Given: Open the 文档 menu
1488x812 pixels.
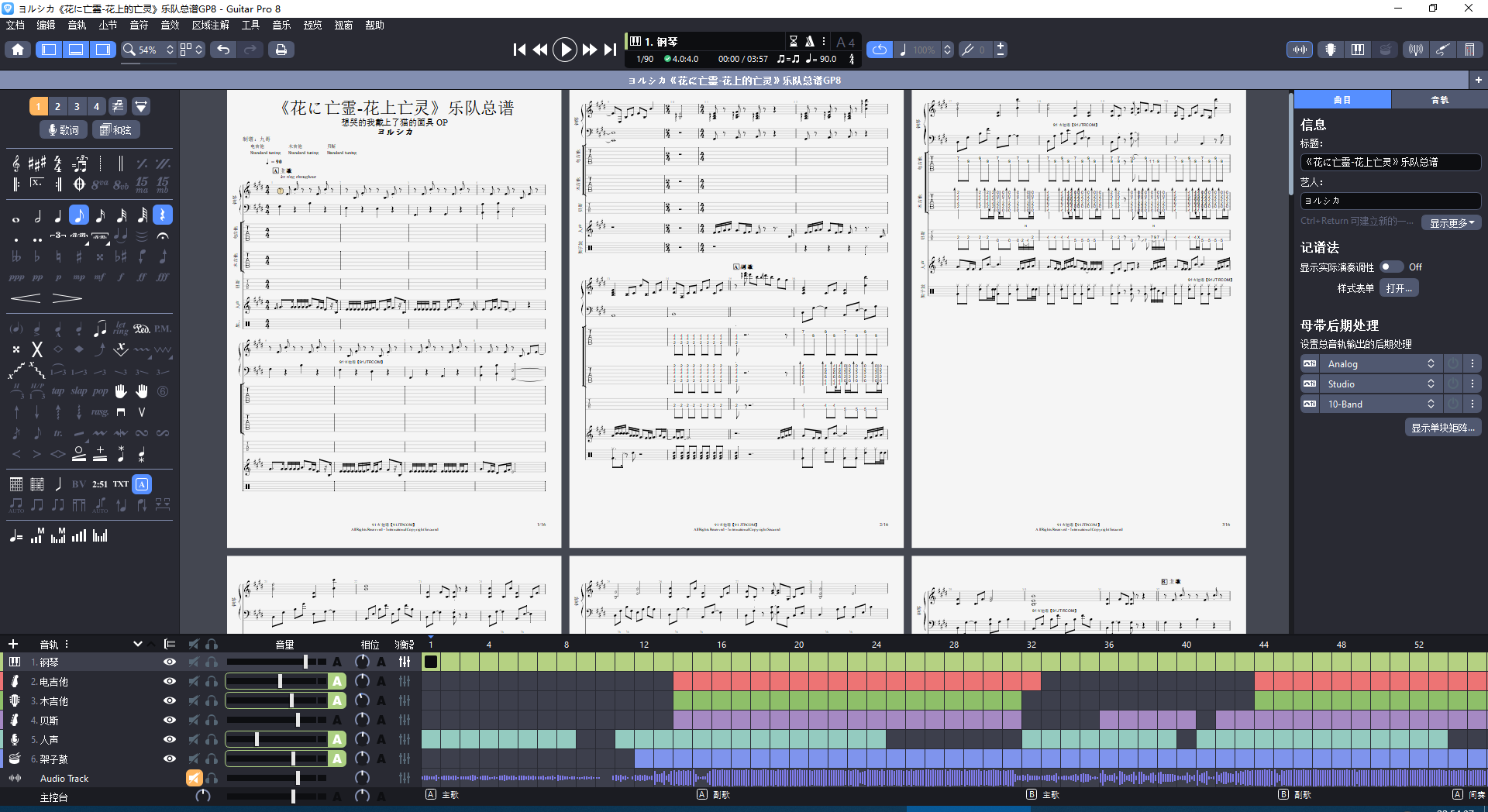Looking at the screenshot, I should (15, 25).
